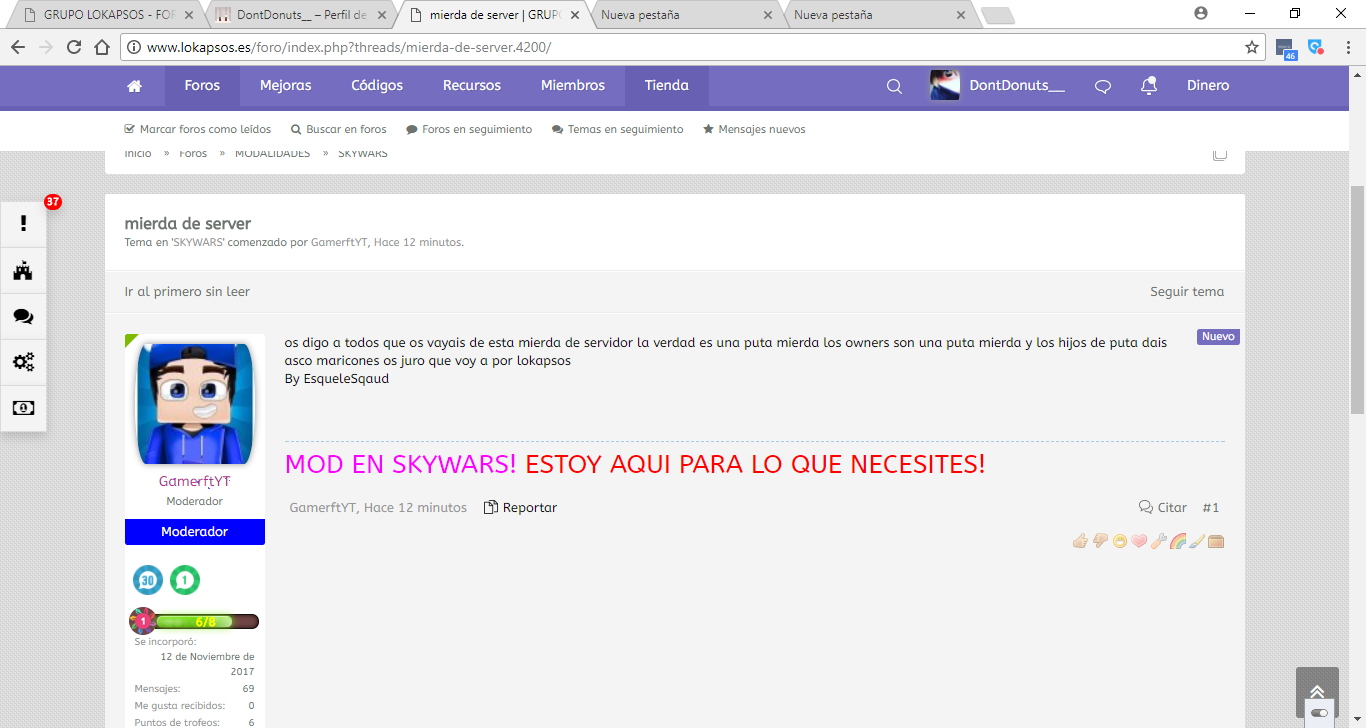
Task: Open the Tienda navigation tab
Action: (666, 86)
